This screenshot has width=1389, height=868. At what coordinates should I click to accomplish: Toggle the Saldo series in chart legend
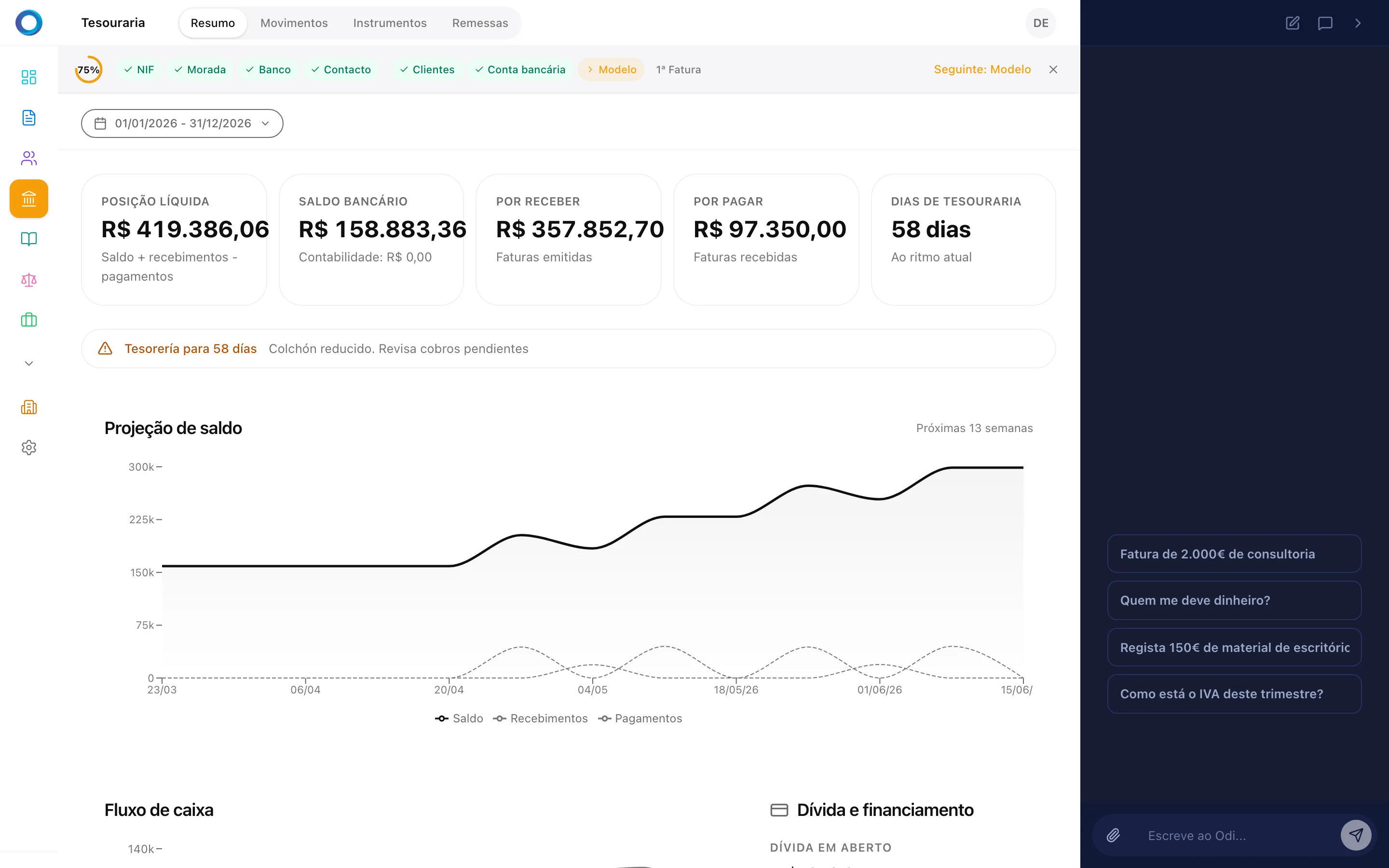(459, 719)
